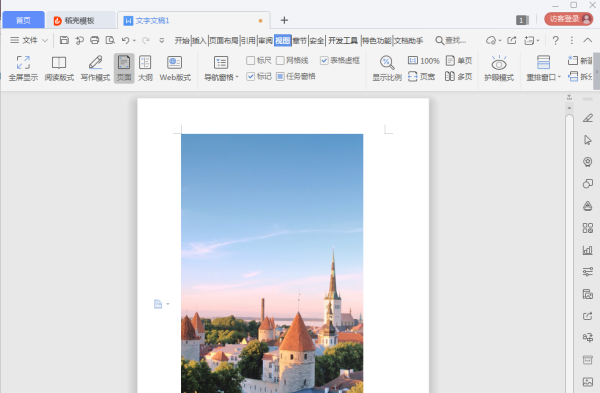Click the print icon in quick toolbar
Image resolution: width=600 pixels, height=393 pixels.
(95, 40)
